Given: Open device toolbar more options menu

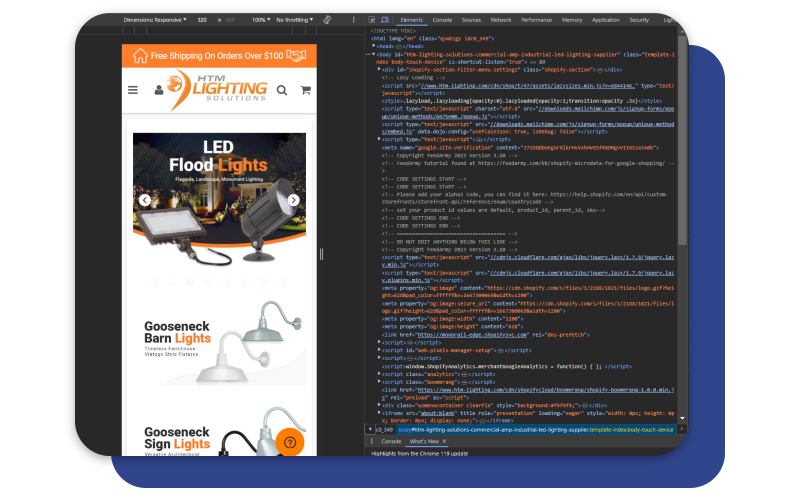Looking at the screenshot, I should point(354,20).
